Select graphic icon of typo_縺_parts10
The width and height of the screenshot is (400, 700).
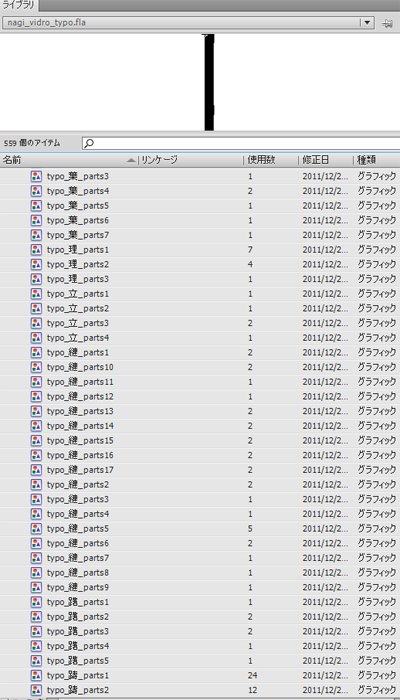36,367
